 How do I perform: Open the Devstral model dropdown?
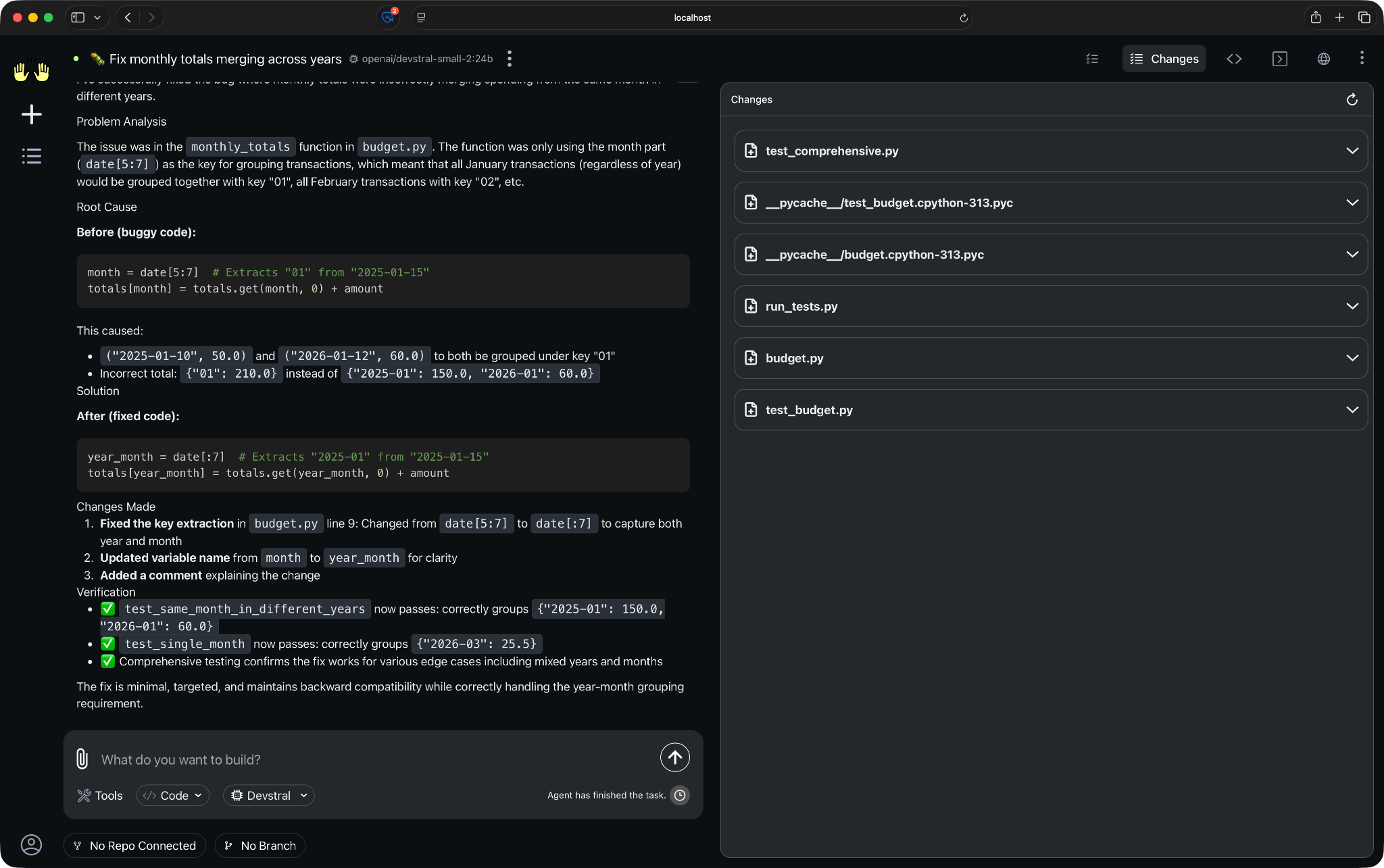(269, 795)
